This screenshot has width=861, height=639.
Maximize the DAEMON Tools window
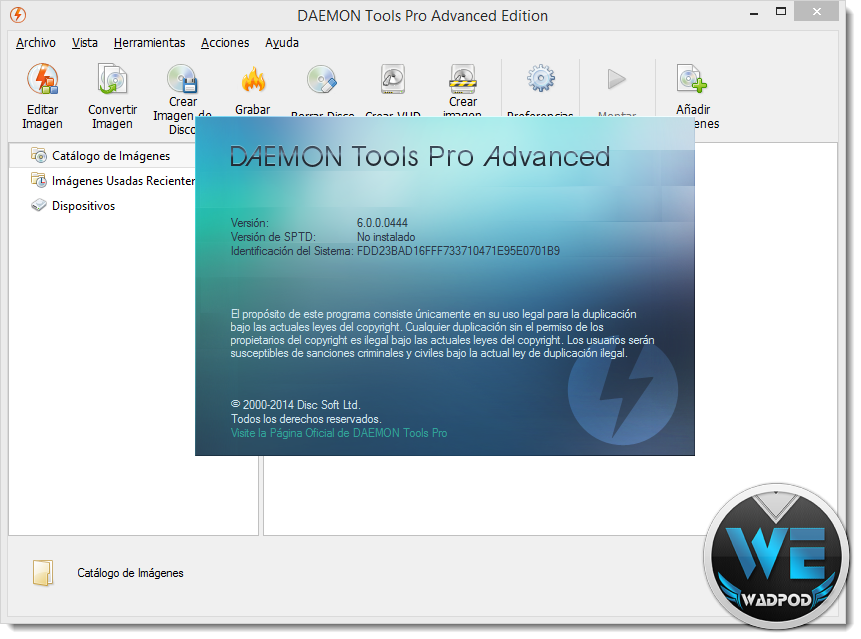pos(781,12)
